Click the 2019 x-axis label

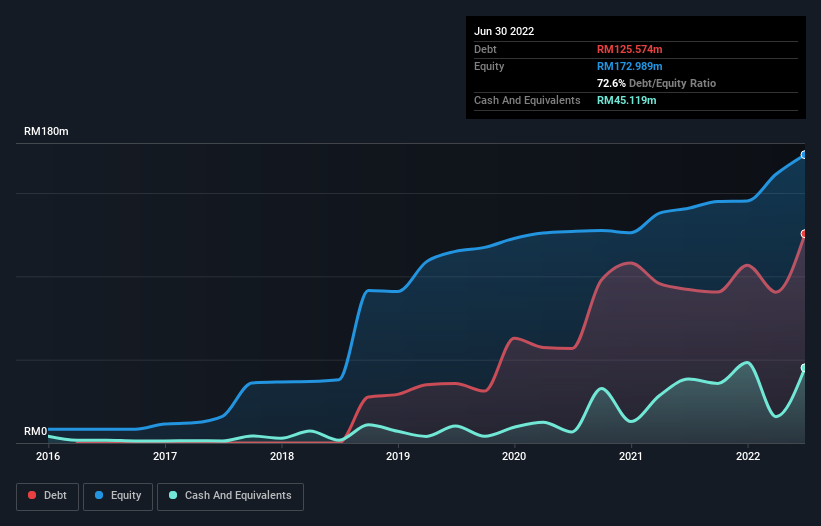398,456
